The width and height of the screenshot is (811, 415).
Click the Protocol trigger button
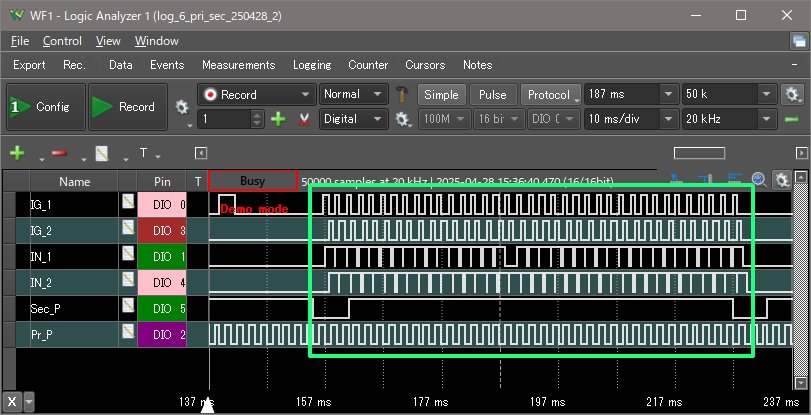click(x=550, y=95)
